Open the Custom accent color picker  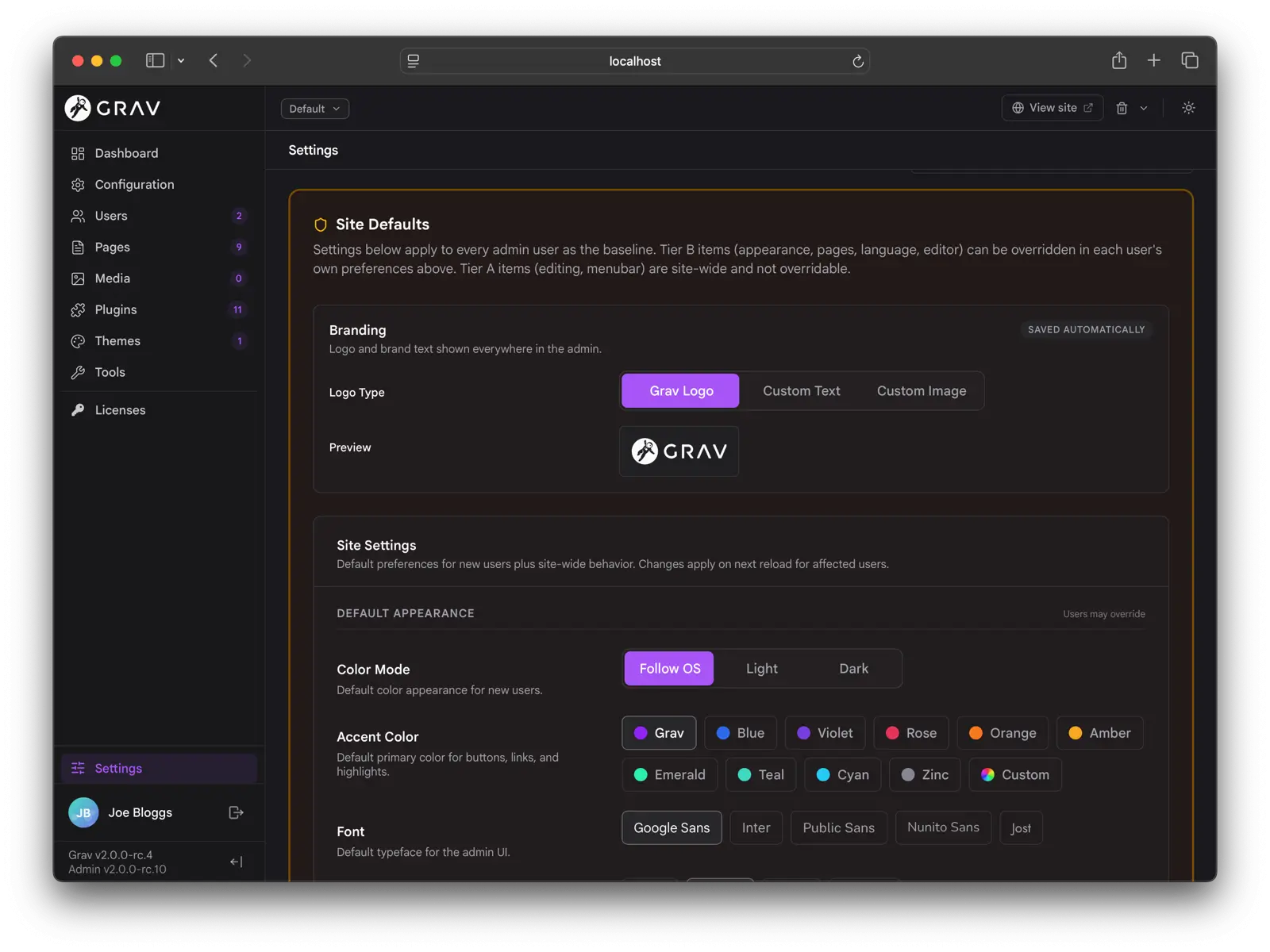click(1015, 775)
